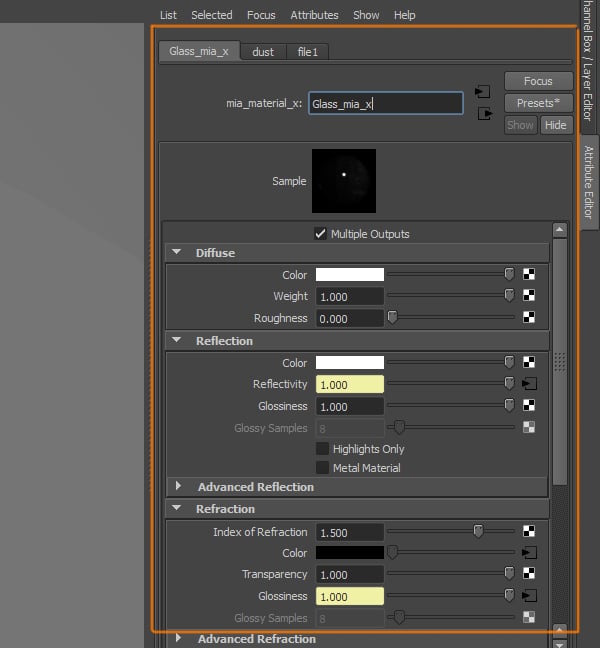
Task: Click the output connection icon below the input icon
Action: click(484, 113)
